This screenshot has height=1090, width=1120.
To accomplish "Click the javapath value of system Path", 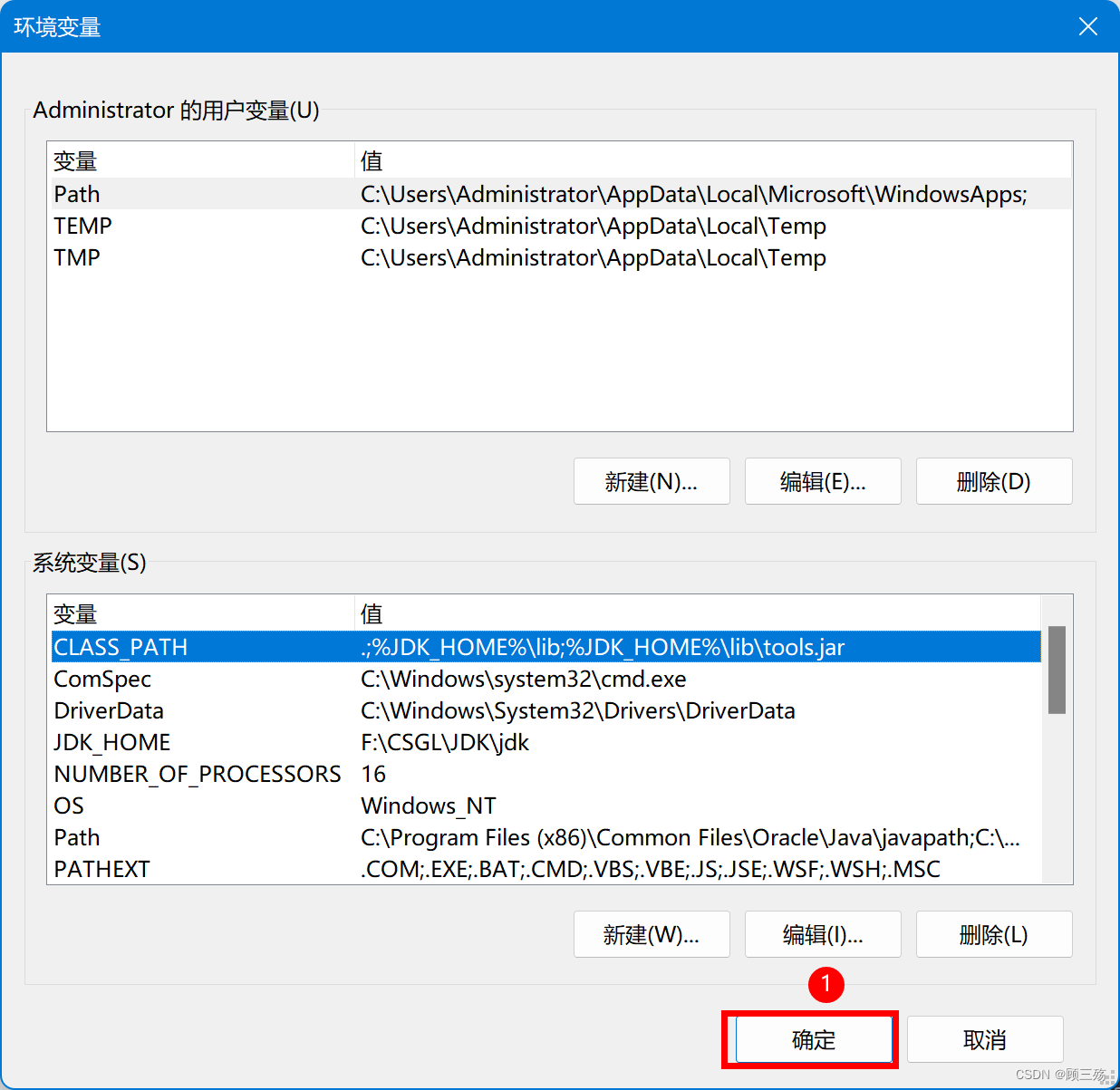I will pos(690,837).
